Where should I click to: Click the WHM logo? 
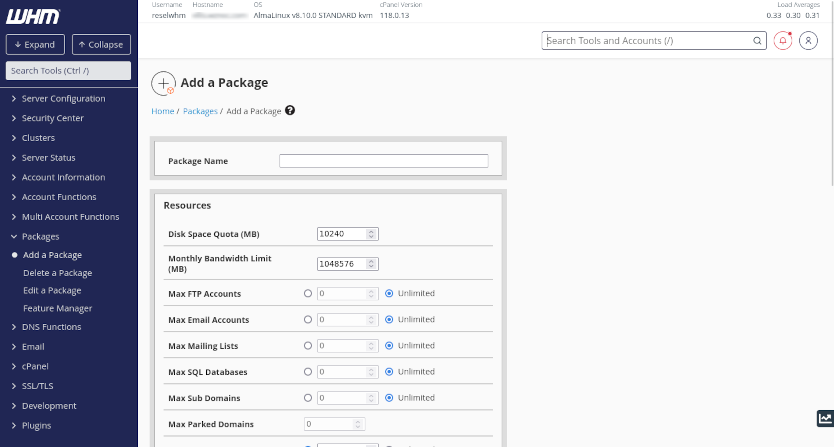coord(33,17)
